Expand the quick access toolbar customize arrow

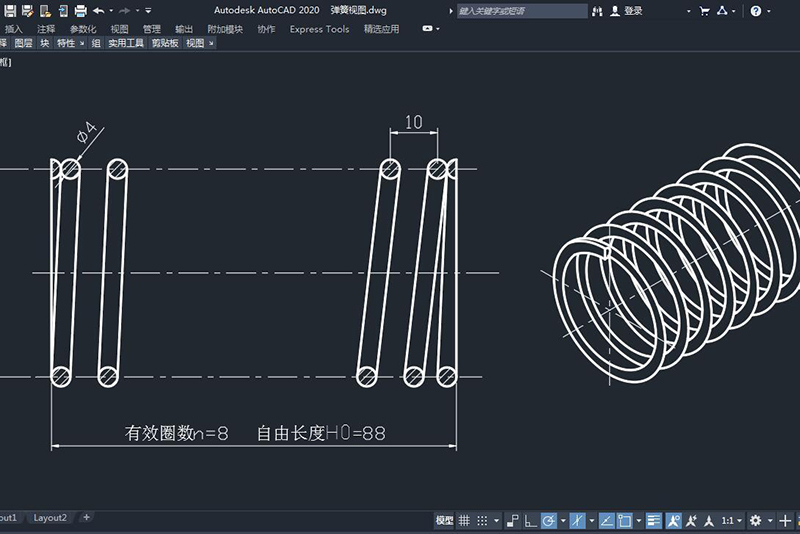point(148,11)
